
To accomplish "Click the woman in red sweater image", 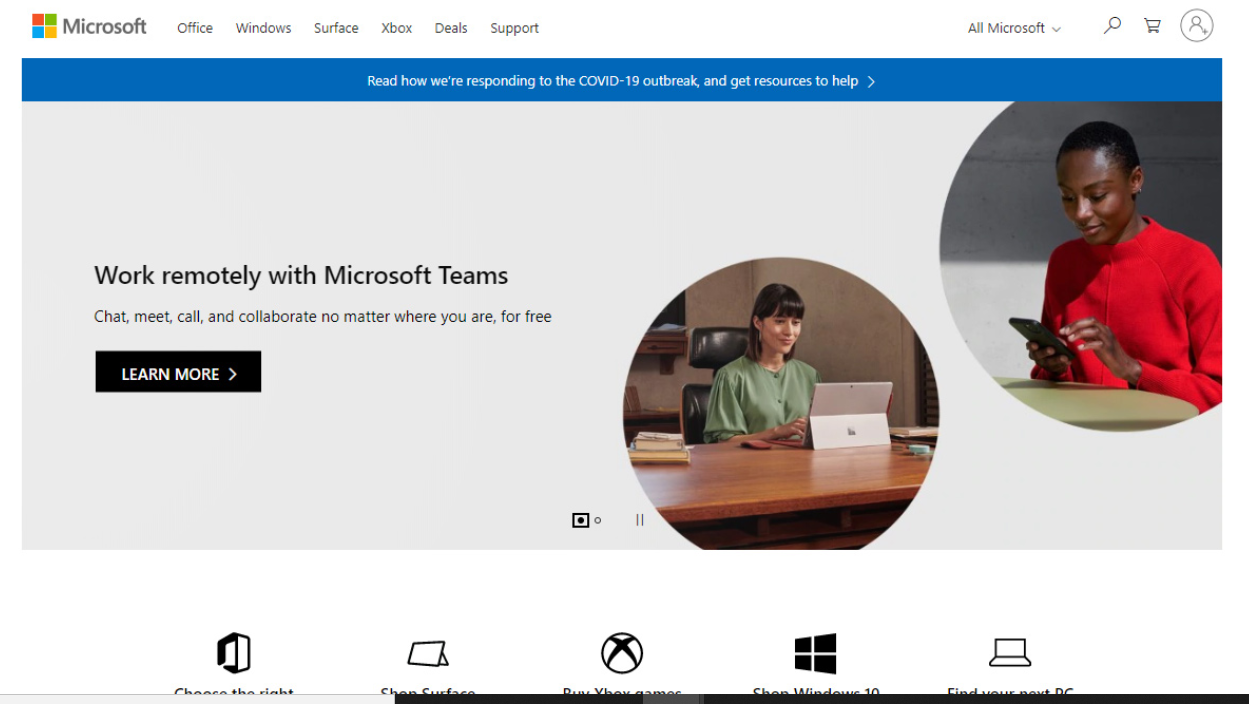I will coord(1081,266).
